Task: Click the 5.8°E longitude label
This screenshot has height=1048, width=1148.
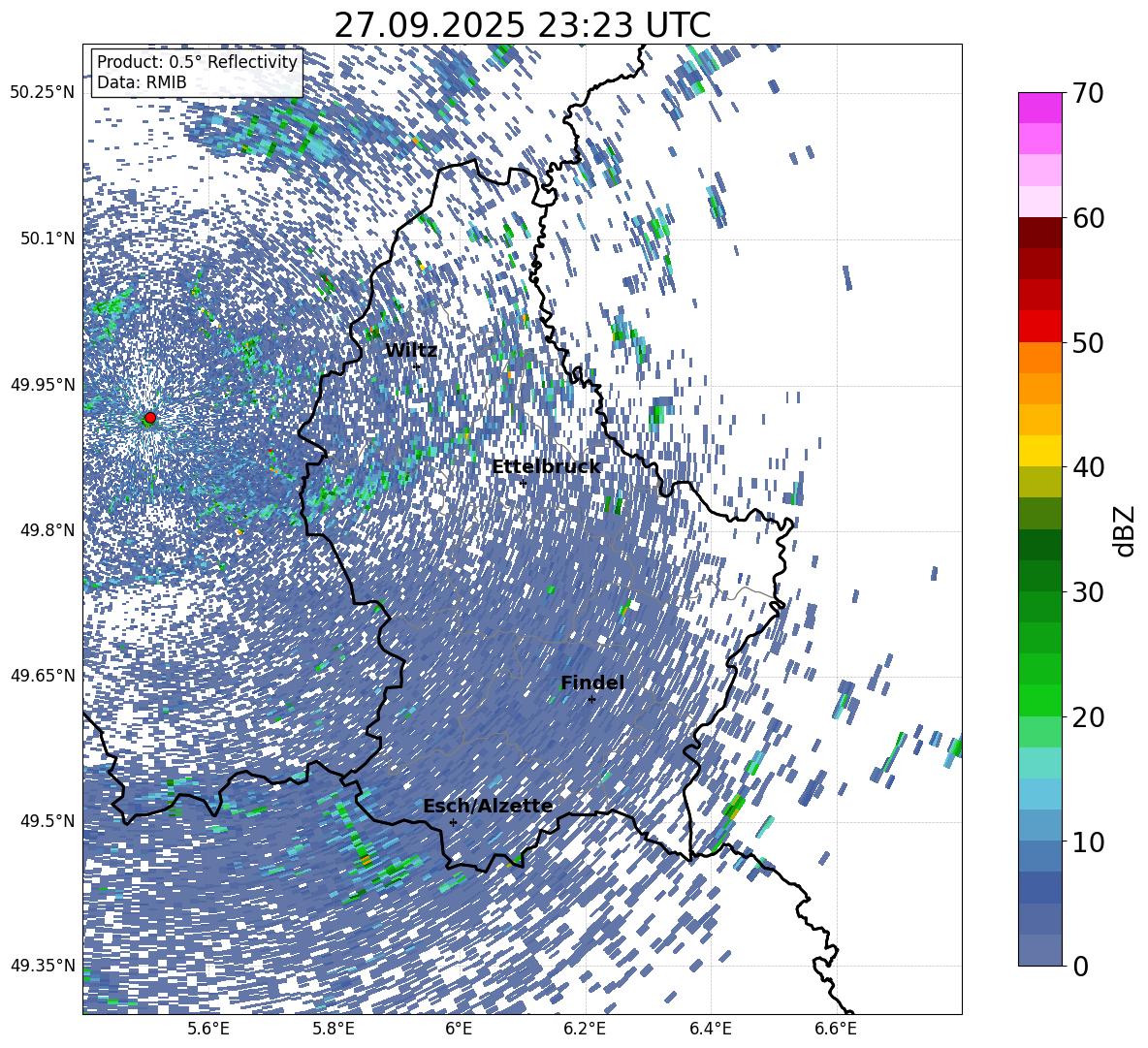Action: [334, 1029]
